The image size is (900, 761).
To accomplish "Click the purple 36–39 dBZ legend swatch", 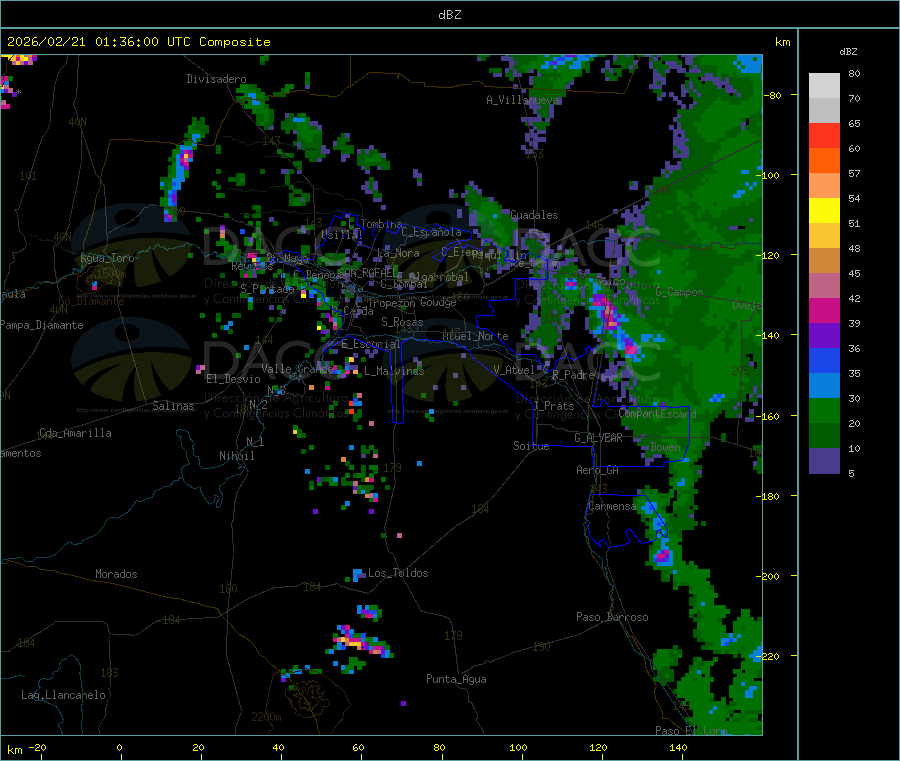I will (x=824, y=336).
